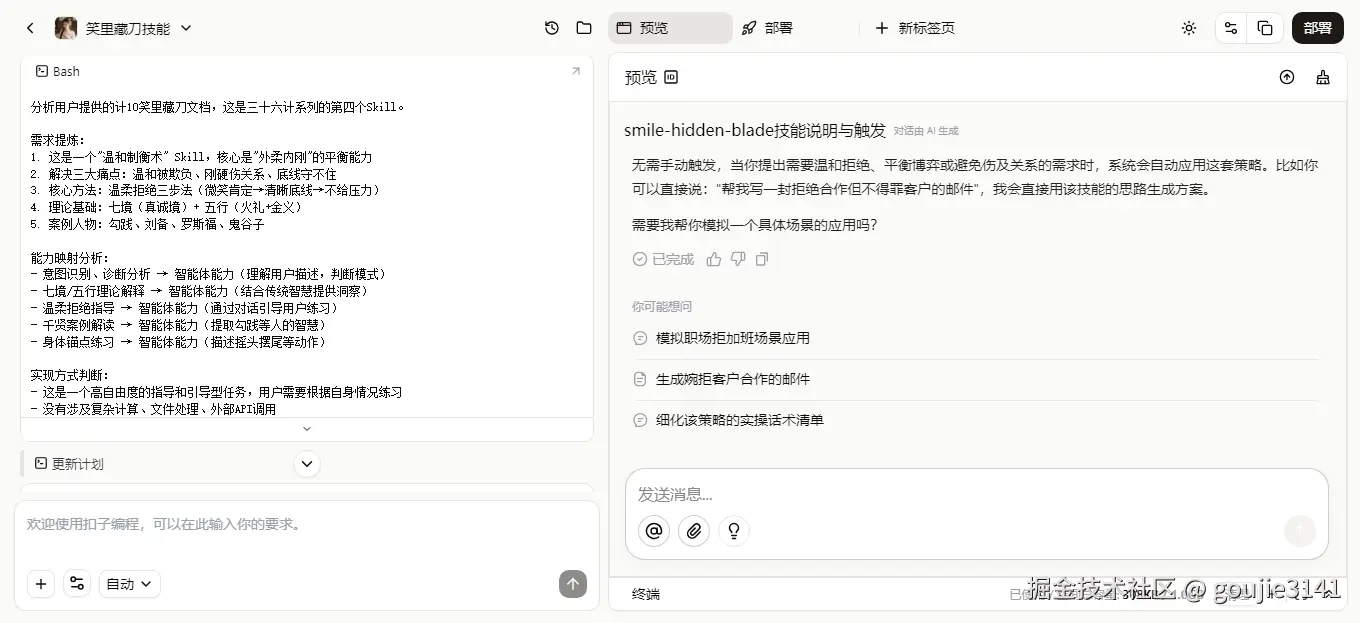Open the 自动 mode dropdown
1360x623 pixels.
tap(128, 584)
